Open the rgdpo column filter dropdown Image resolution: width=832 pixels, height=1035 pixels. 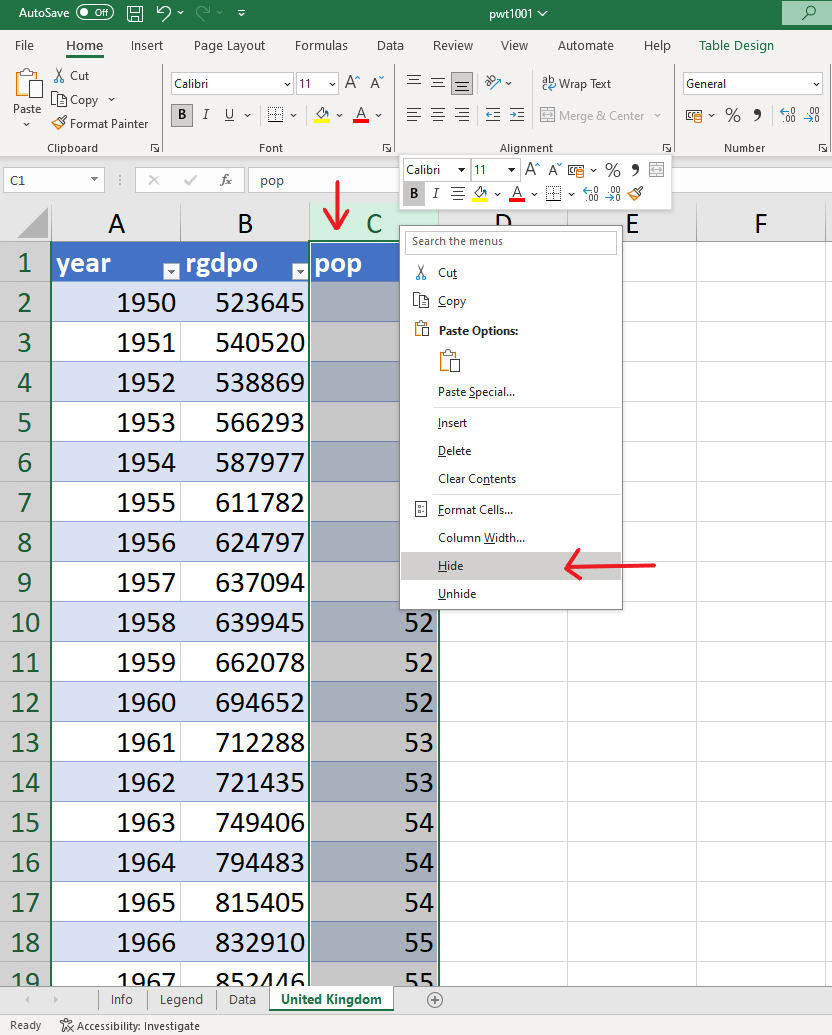click(298, 271)
